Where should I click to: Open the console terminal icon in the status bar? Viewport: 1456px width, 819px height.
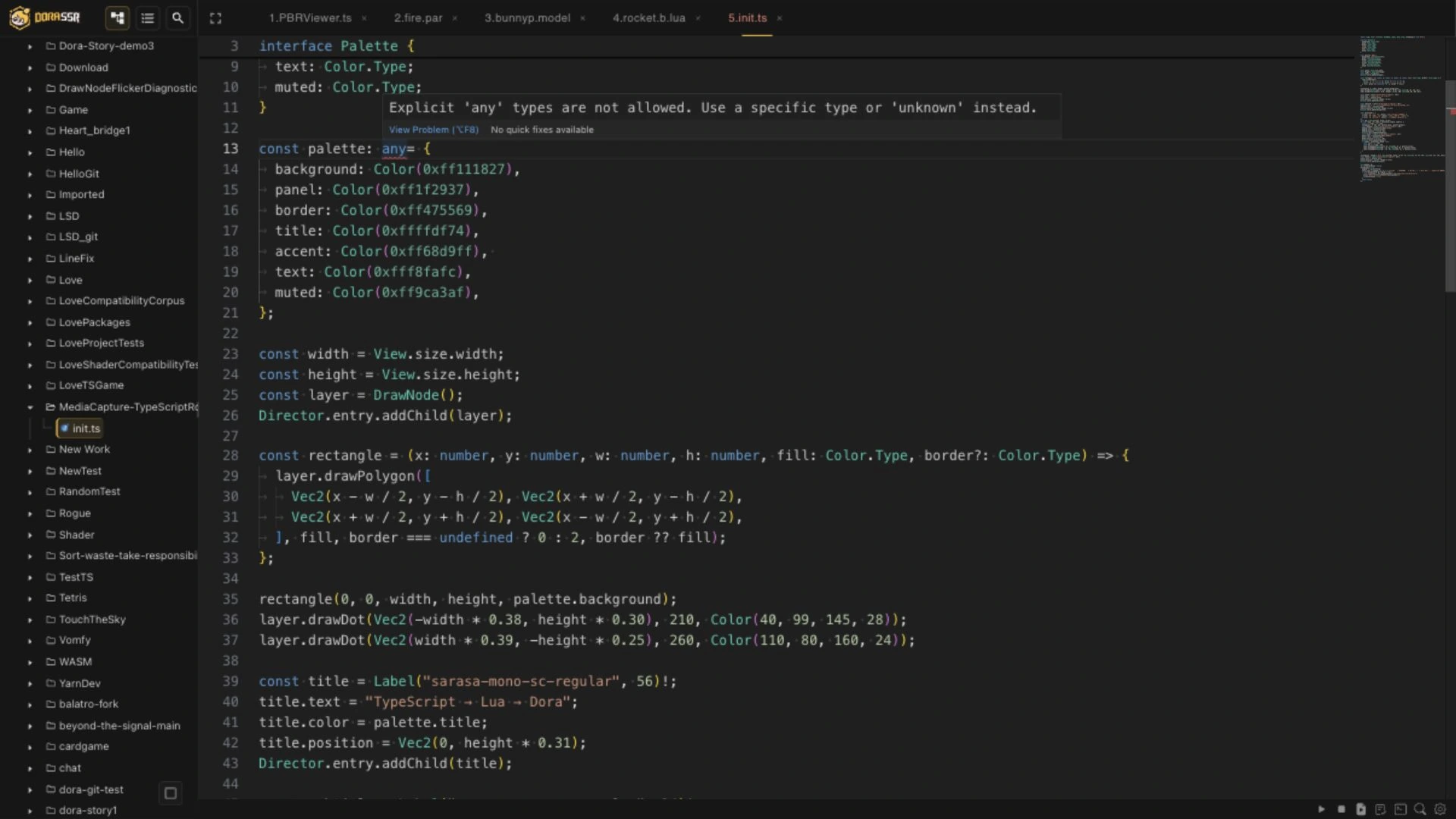click(x=1400, y=809)
